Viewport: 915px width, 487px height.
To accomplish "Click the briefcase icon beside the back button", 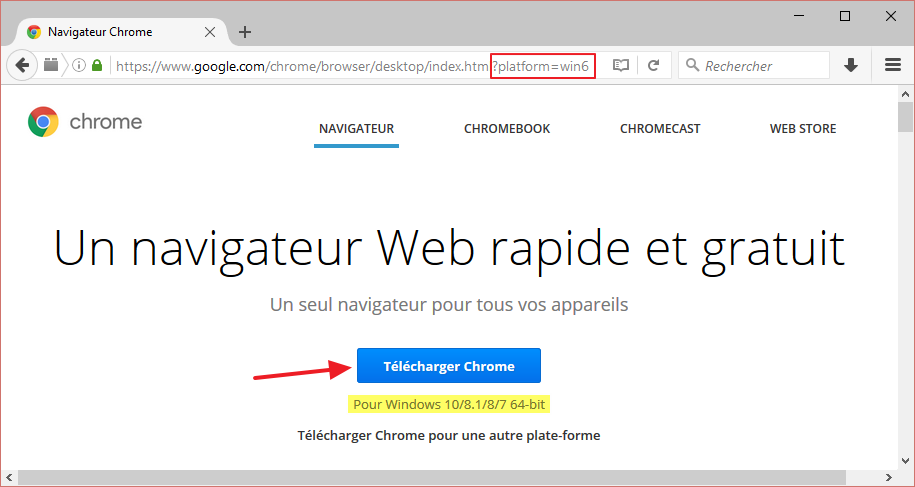I will [x=51, y=65].
